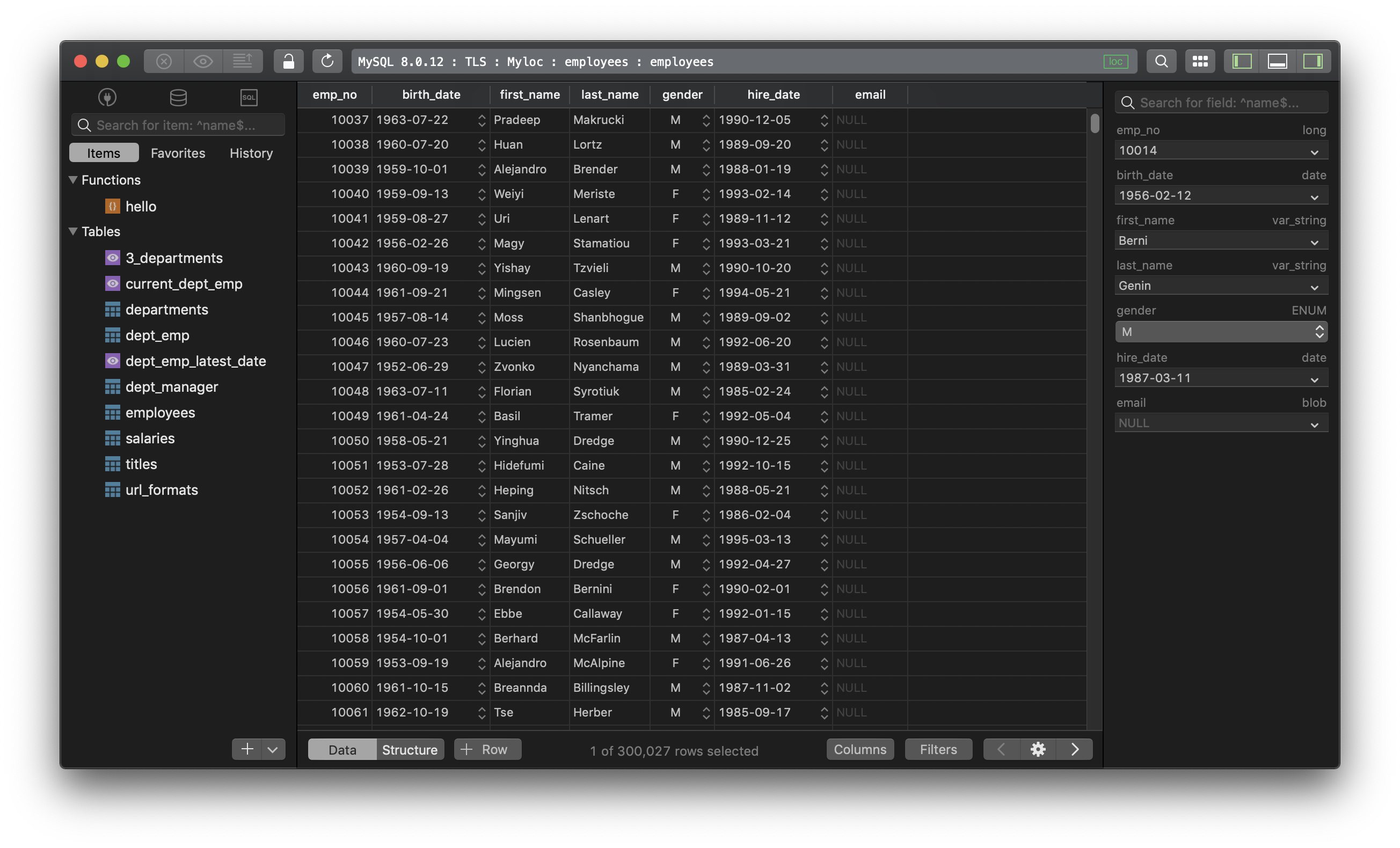1400x848 pixels.
Task: Click the eye preview toolbar icon
Action: [x=203, y=61]
